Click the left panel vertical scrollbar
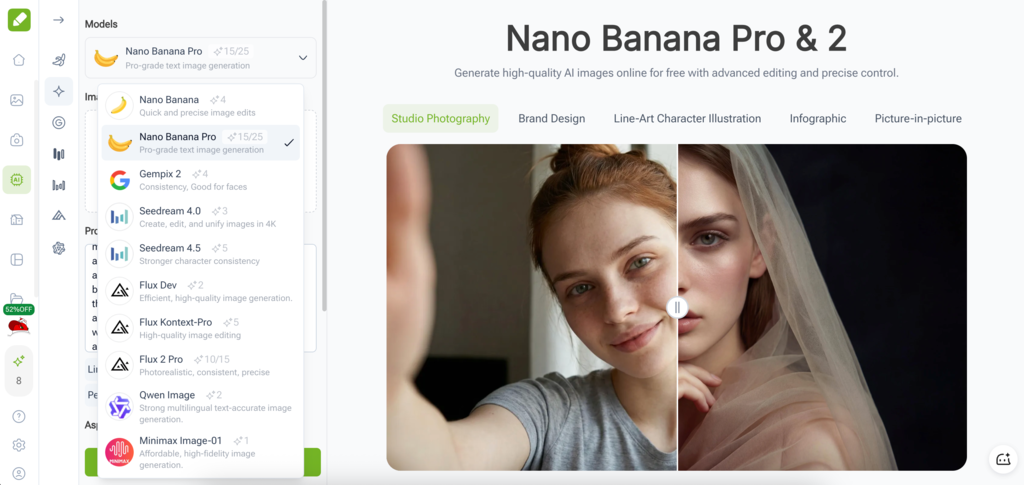Screen dimensions: 1024x485 (x=324, y=155)
